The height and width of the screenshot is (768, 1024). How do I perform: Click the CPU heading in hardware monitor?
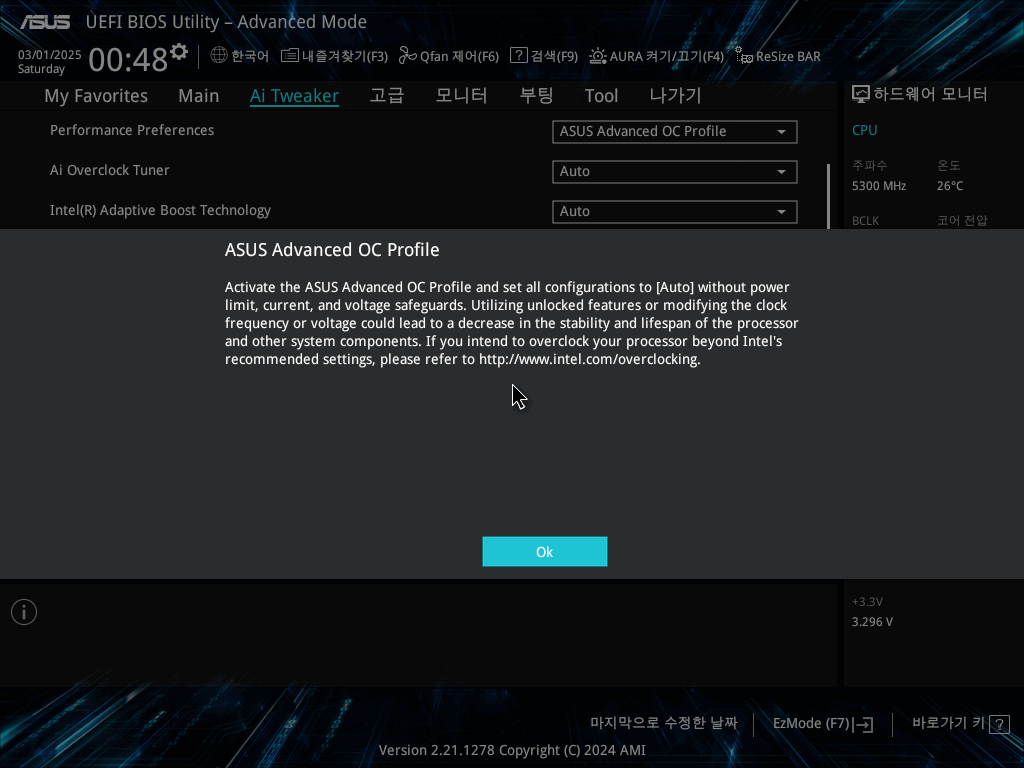pyautogui.click(x=865, y=130)
